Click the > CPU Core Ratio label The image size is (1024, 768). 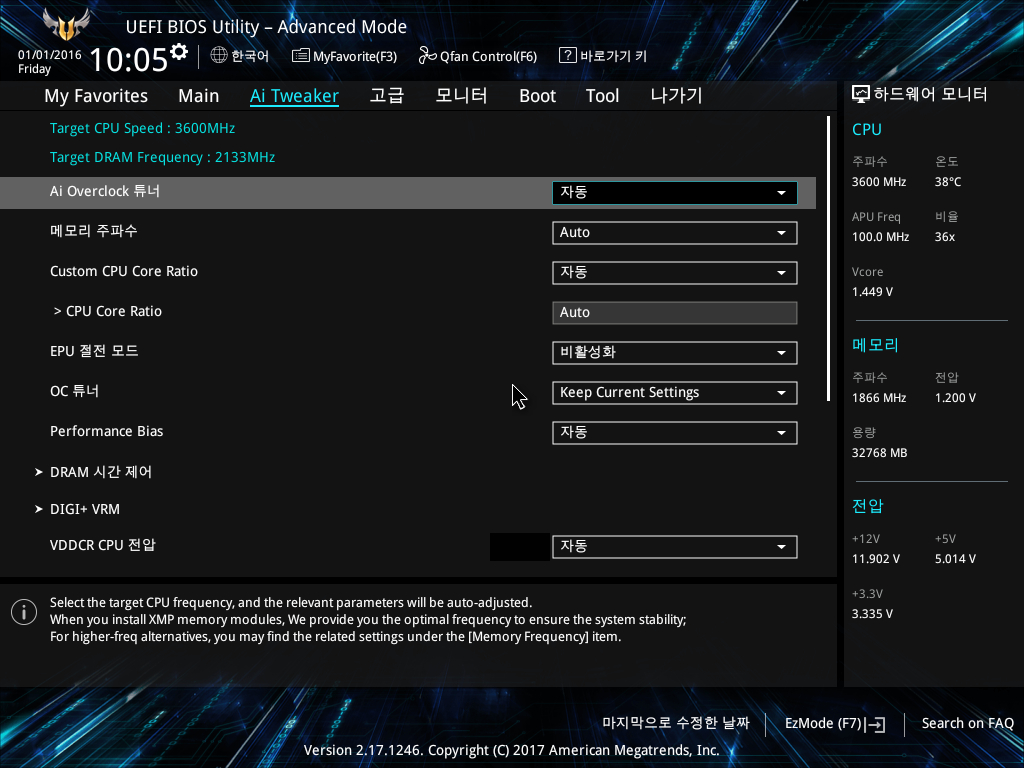[x=108, y=312]
